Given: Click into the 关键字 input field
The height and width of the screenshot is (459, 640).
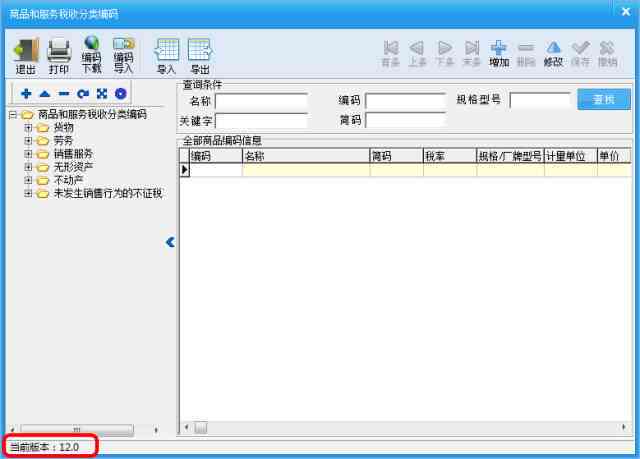Looking at the screenshot, I should point(261,121).
